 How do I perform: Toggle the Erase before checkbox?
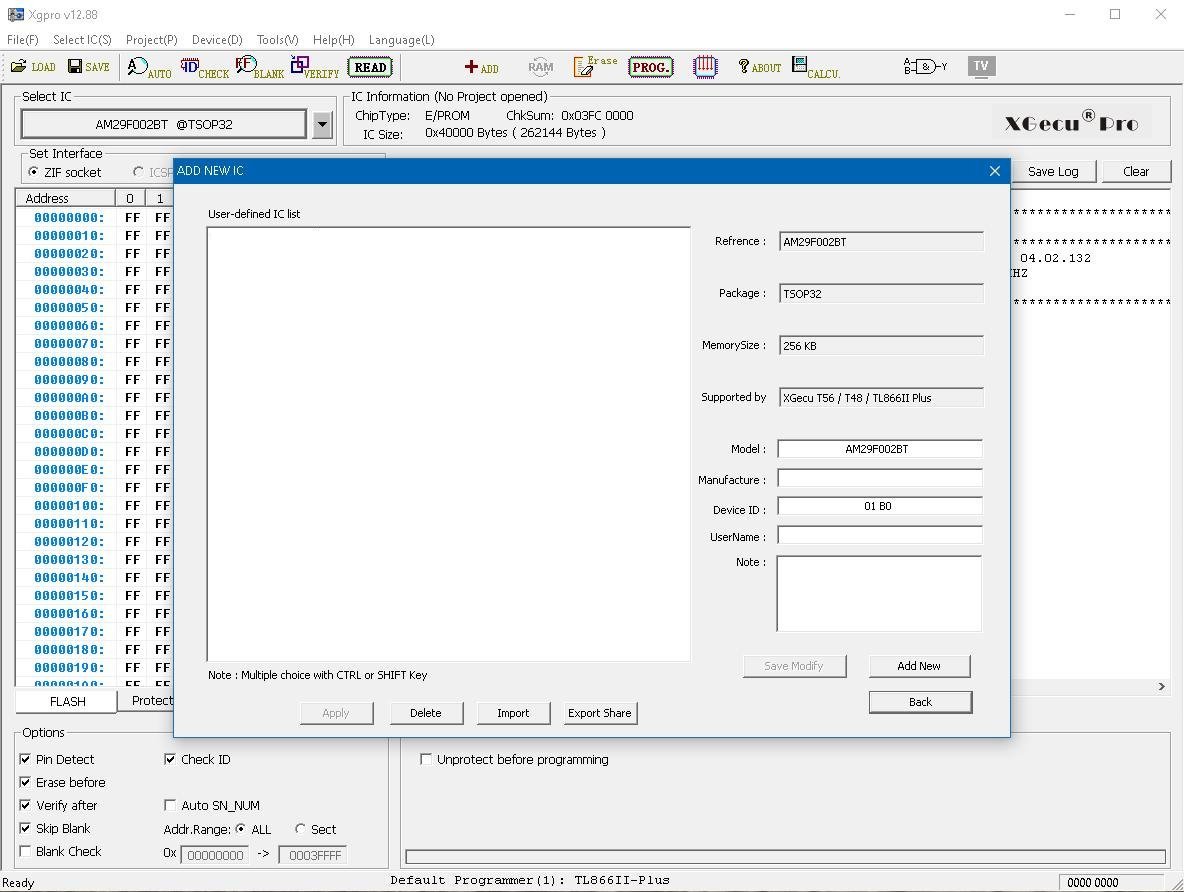[25, 782]
